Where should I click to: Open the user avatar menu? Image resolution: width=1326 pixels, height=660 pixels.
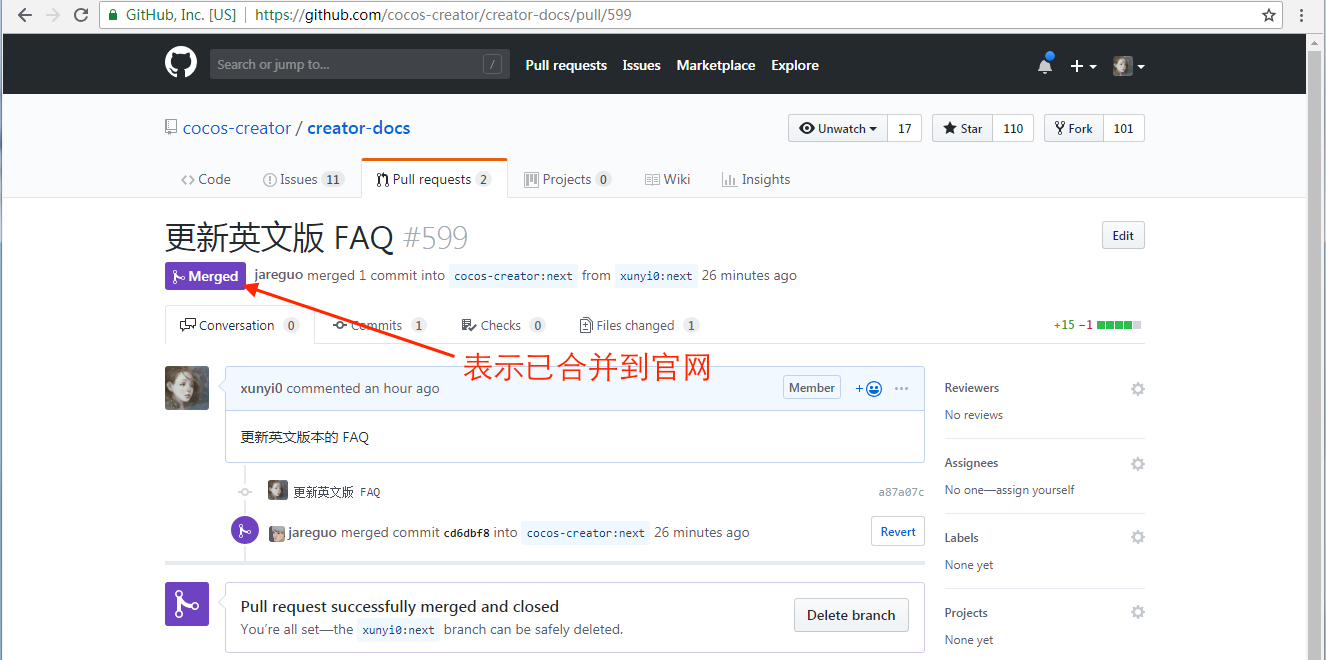(1129, 66)
